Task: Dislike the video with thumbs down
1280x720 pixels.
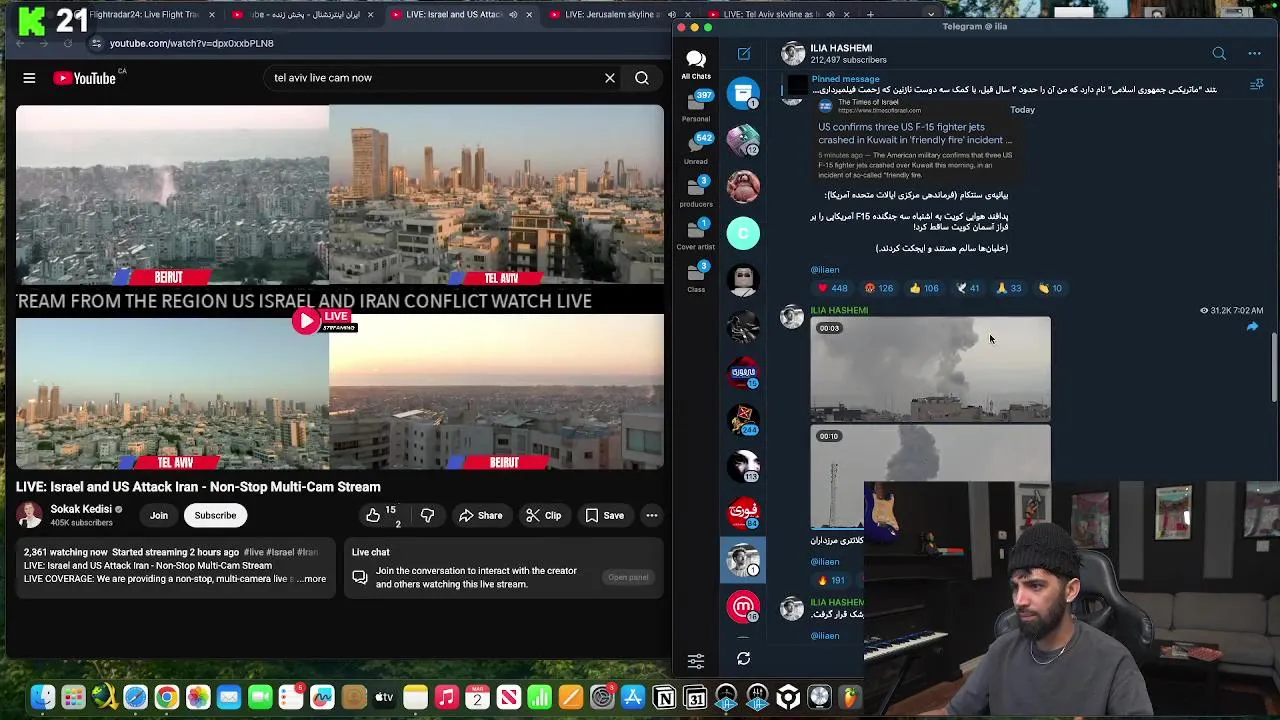Action: click(x=428, y=515)
